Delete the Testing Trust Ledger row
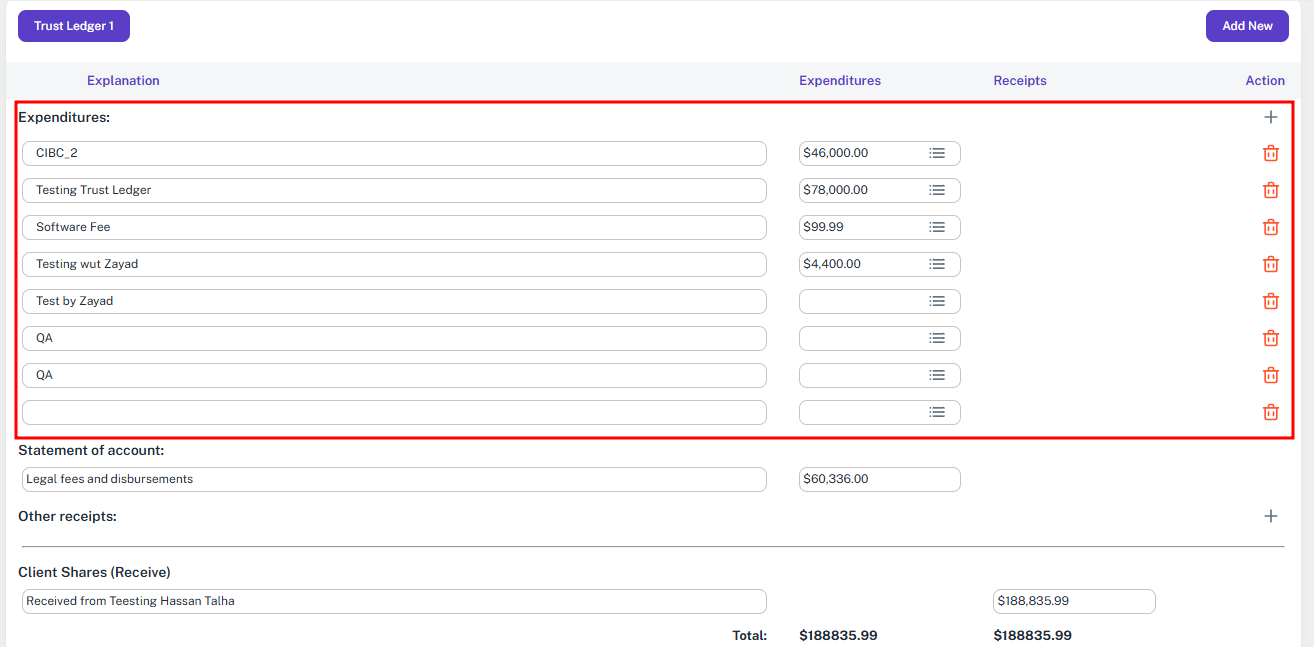1314x647 pixels. (1270, 190)
